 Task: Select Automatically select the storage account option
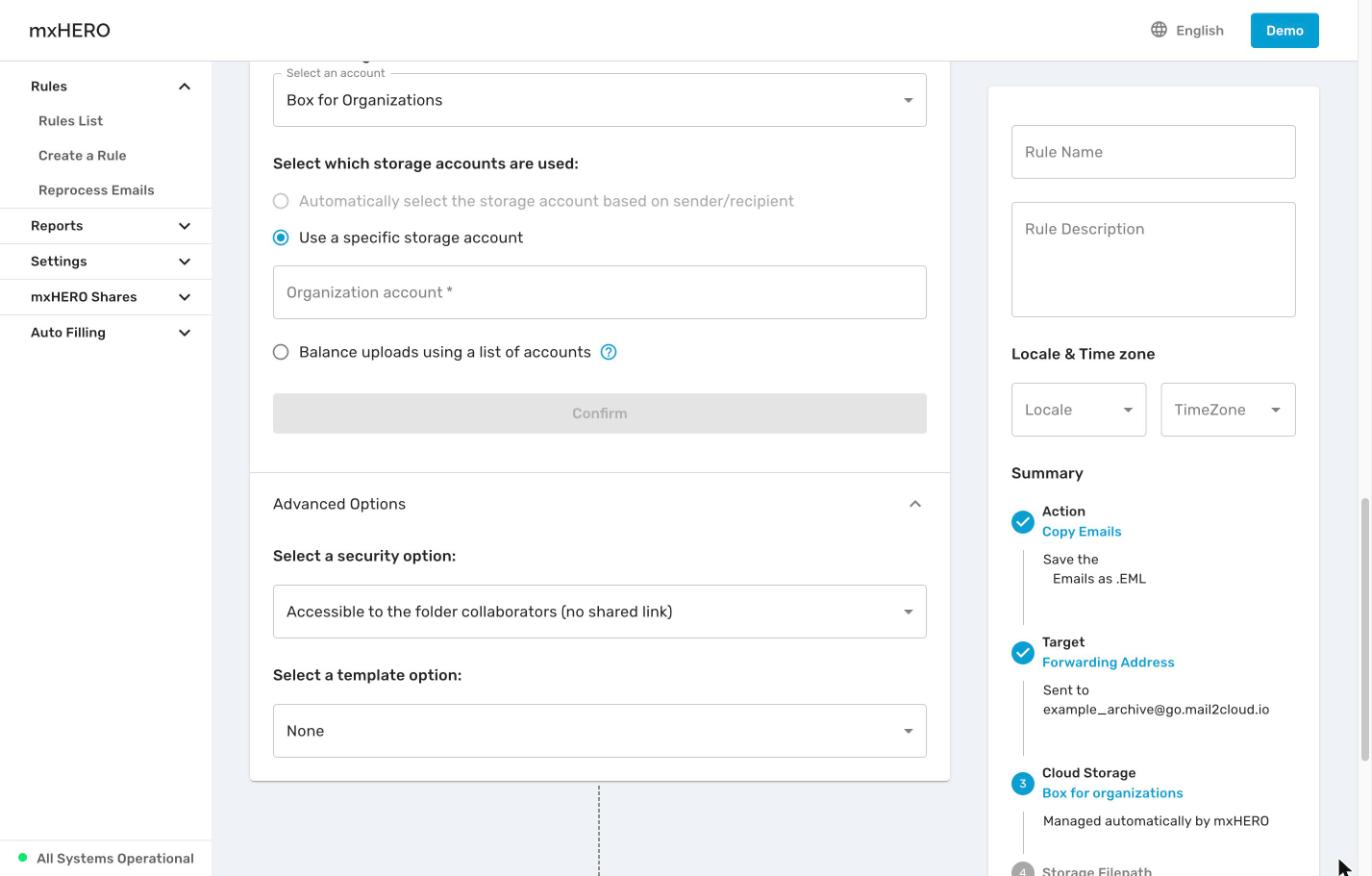(281, 201)
